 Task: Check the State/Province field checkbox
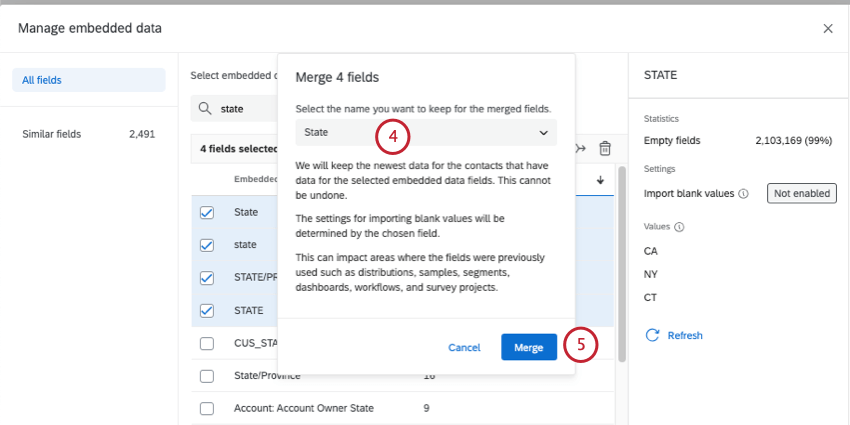[x=207, y=376]
